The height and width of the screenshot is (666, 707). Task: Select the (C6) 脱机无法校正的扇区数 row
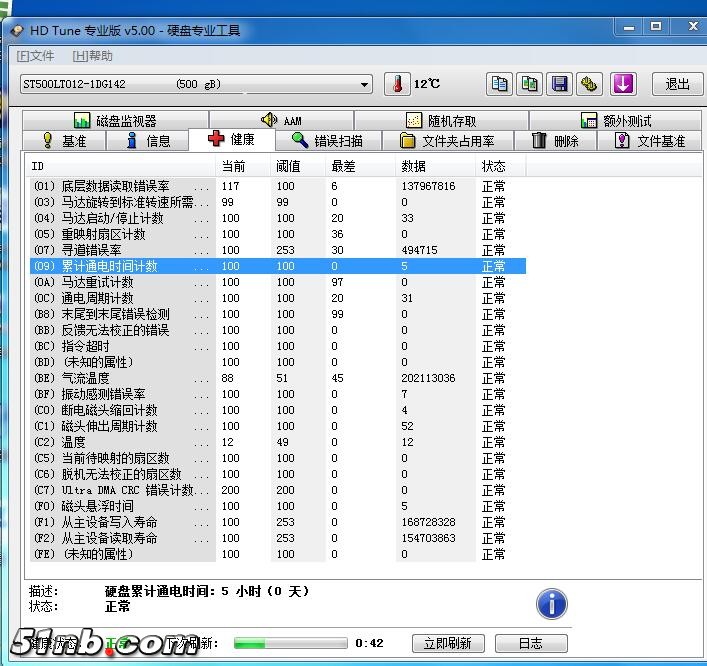click(278, 474)
